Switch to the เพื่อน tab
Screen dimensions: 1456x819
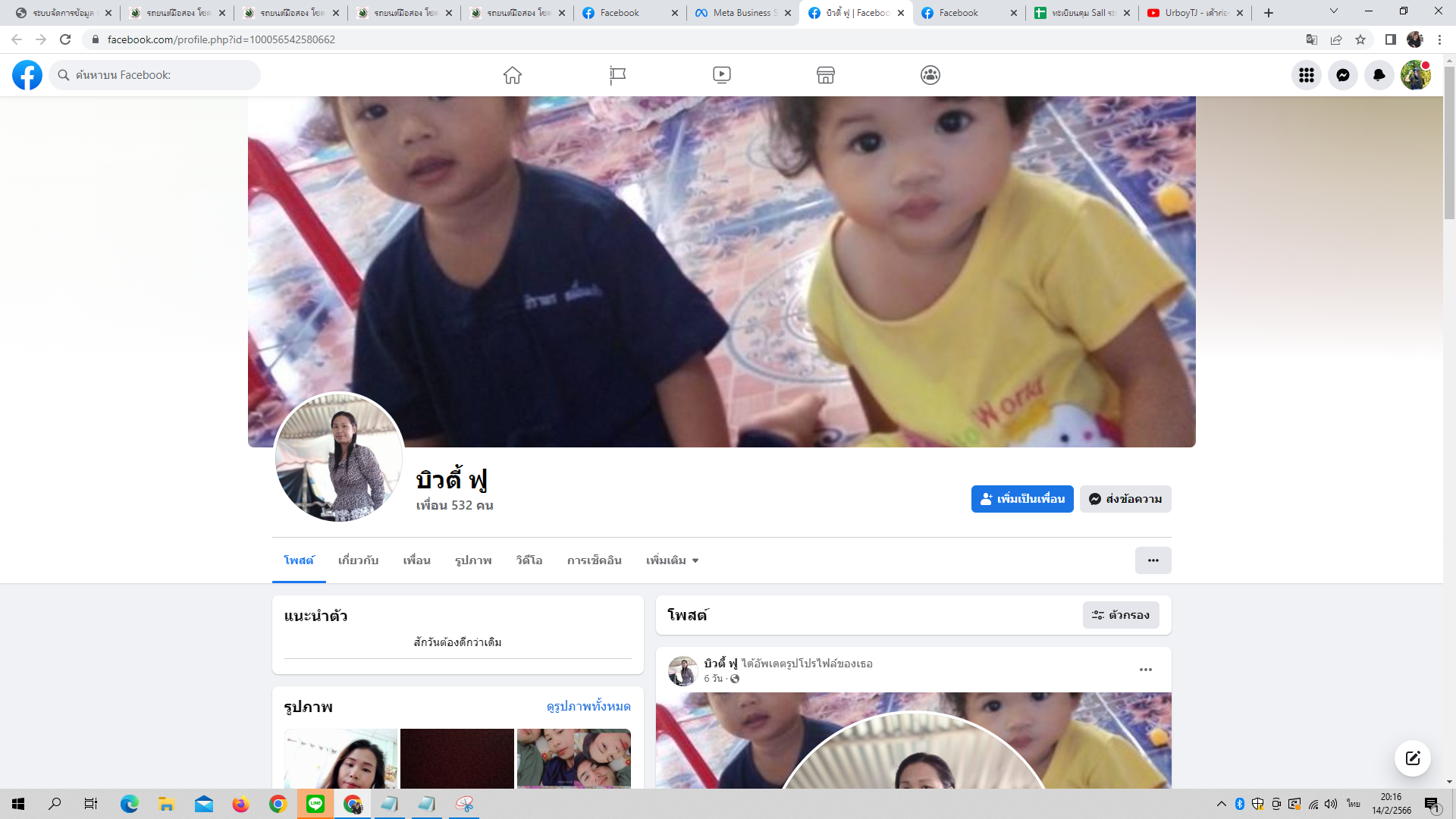click(416, 560)
